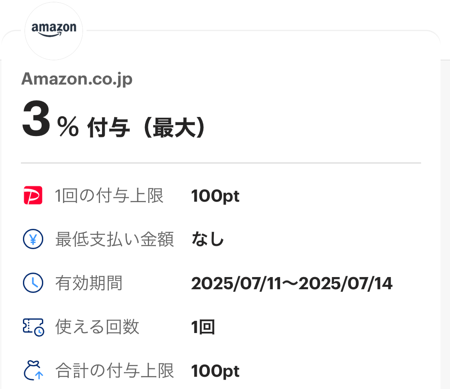Click the なし value

(207, 239)
